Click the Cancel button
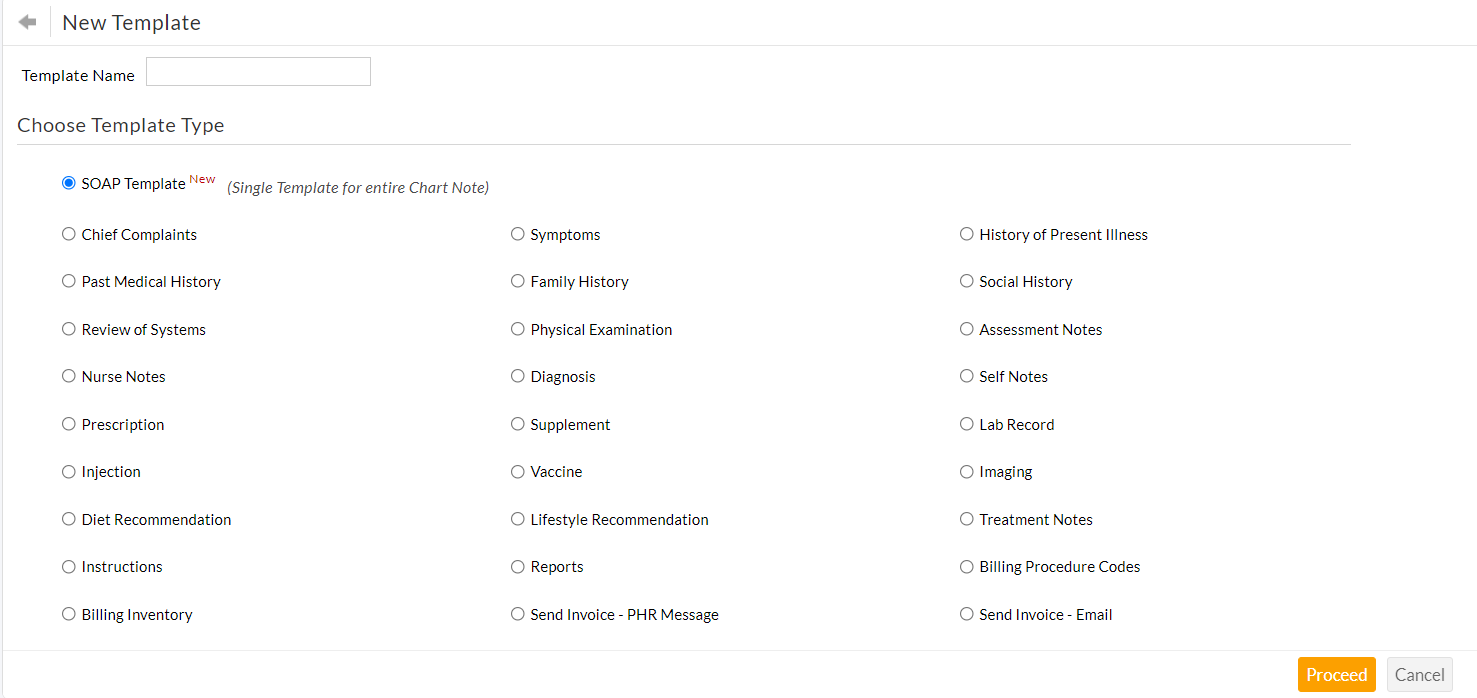This screenshot has height=698, width=1477. tap(1419, 674)
